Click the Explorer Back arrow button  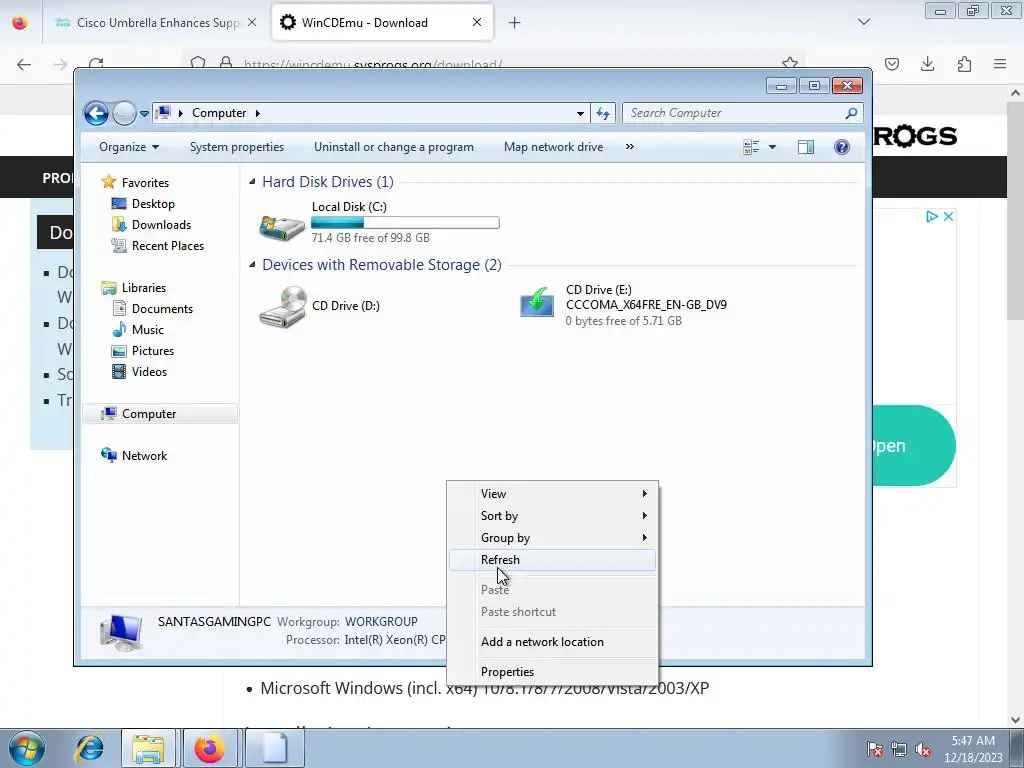click(96, 113)
